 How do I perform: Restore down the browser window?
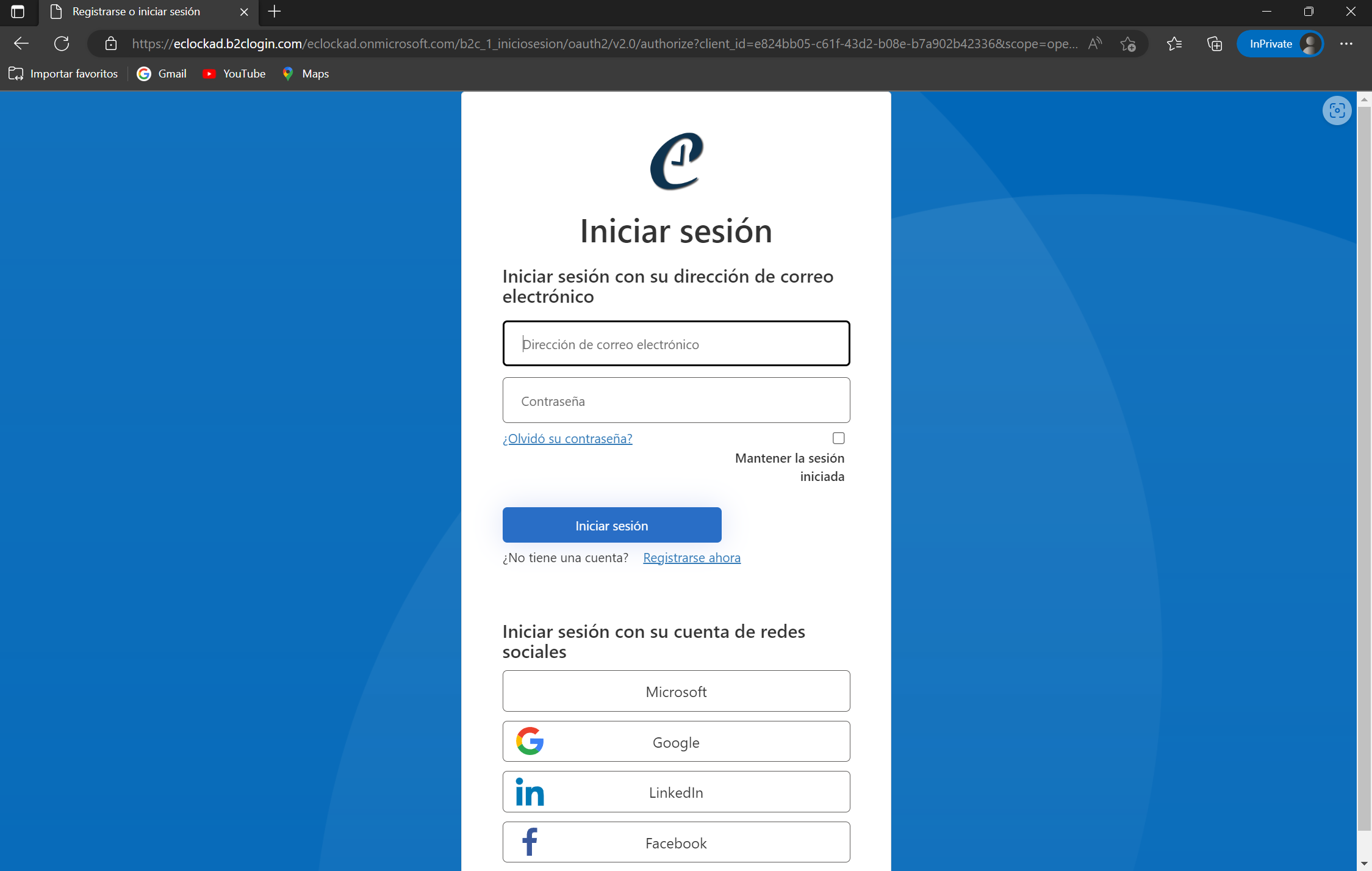pos(1309,12)
